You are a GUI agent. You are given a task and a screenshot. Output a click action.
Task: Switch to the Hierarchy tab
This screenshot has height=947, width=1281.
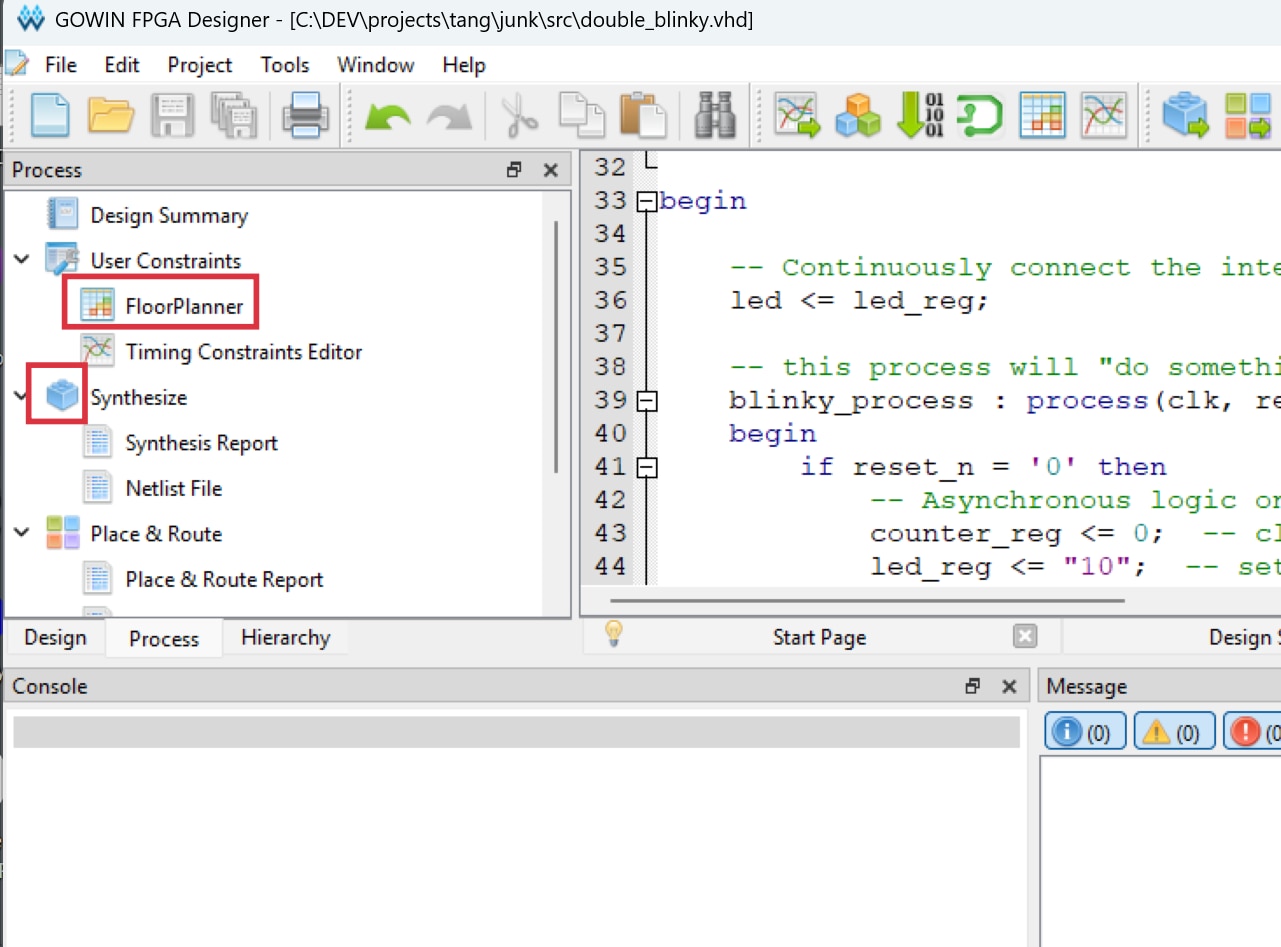click(x=286, y=638)
